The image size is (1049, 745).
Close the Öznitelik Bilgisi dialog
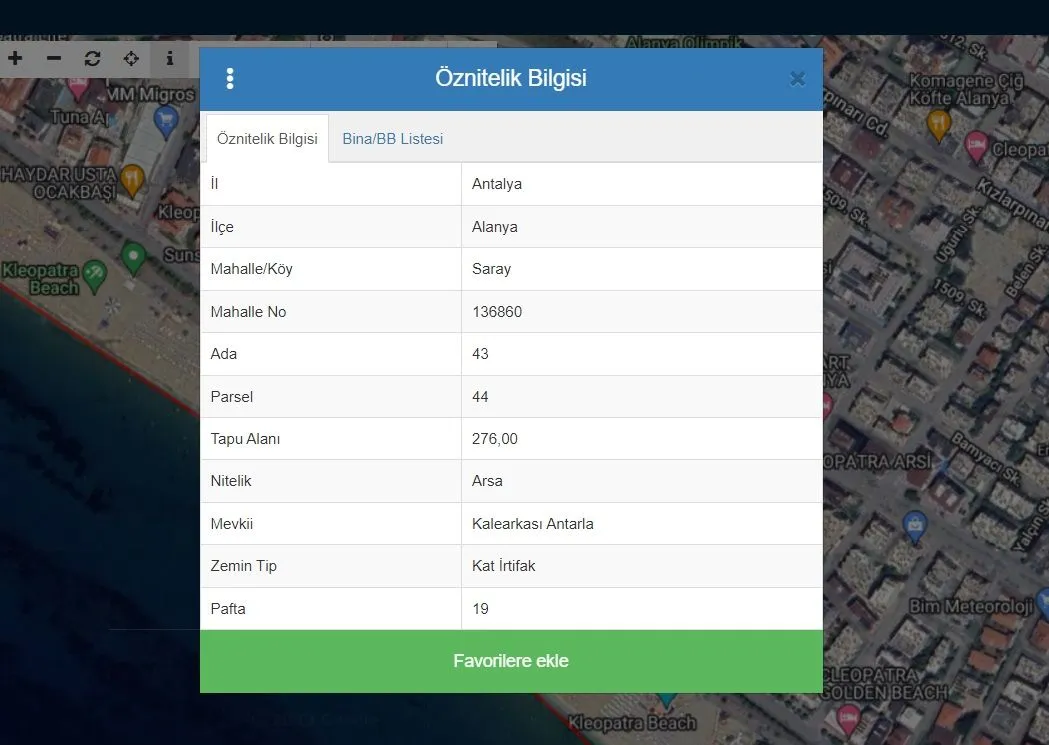pos(797,79)
